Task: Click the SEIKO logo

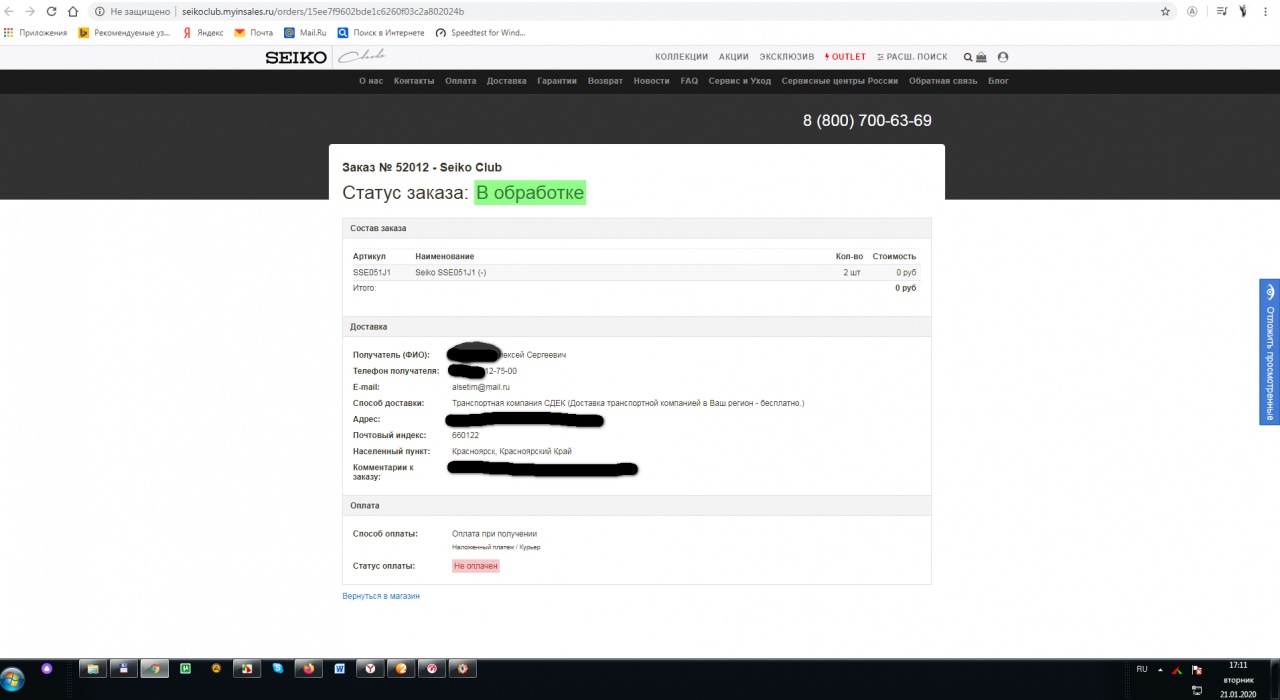Action: click(x=296, y=57)
